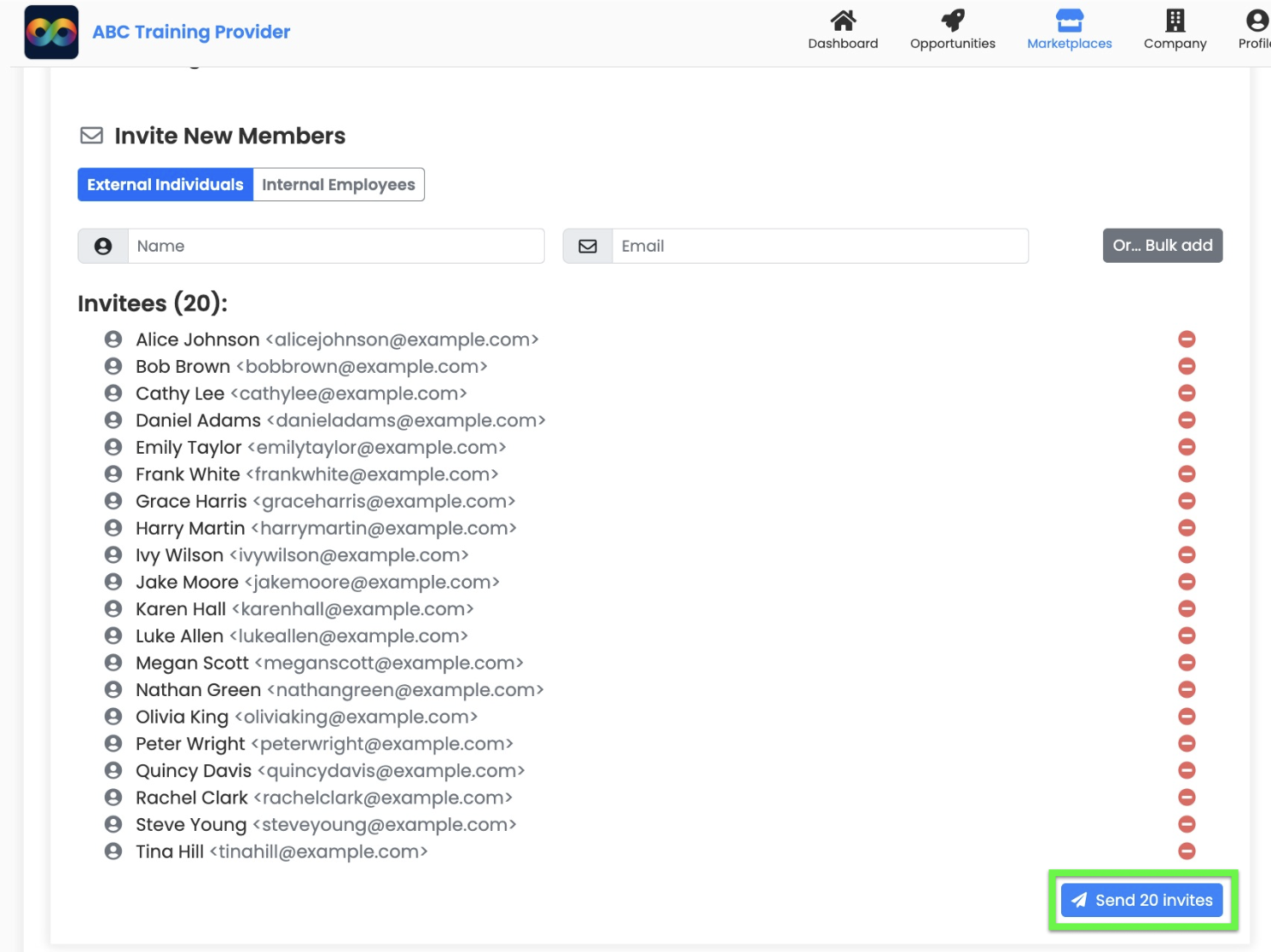
Task: Select invitee Steve Young <steveyoung@example.com>
Action: 326,825
